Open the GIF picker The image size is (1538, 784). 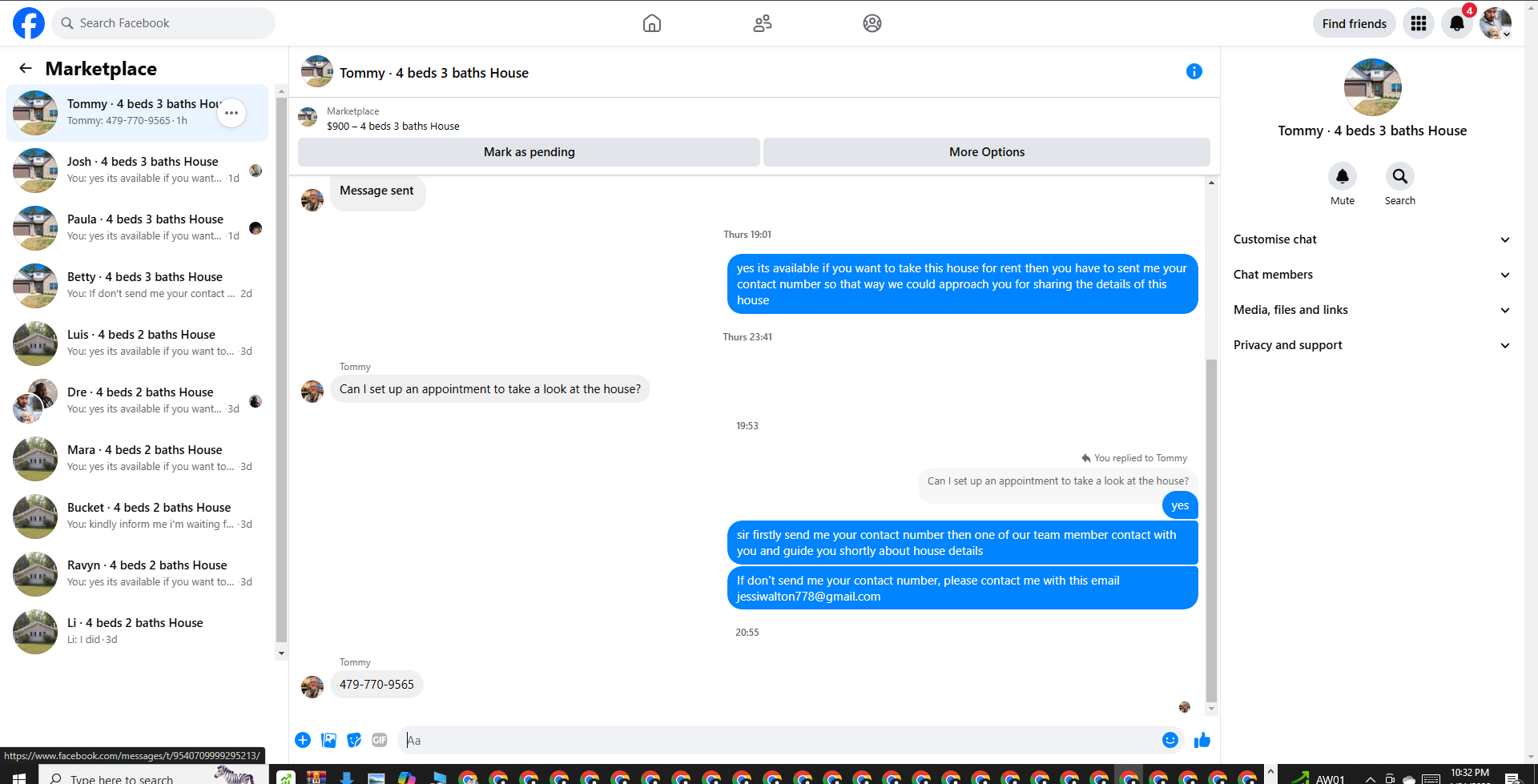point(380,740)
